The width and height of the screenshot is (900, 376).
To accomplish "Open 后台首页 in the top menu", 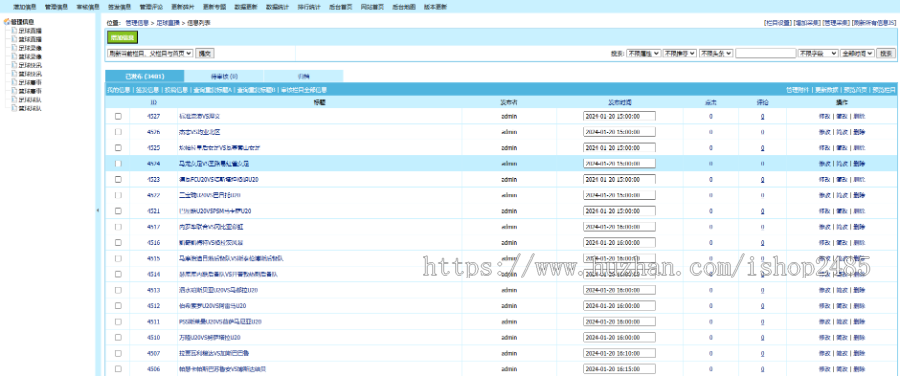I will [x=340, y=7].
